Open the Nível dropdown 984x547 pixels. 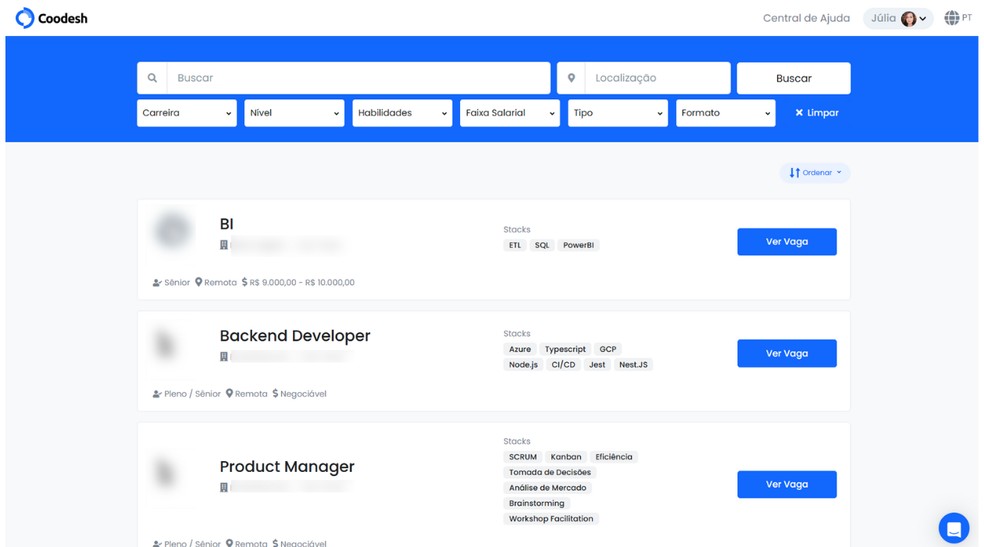(x=294, y=113)
